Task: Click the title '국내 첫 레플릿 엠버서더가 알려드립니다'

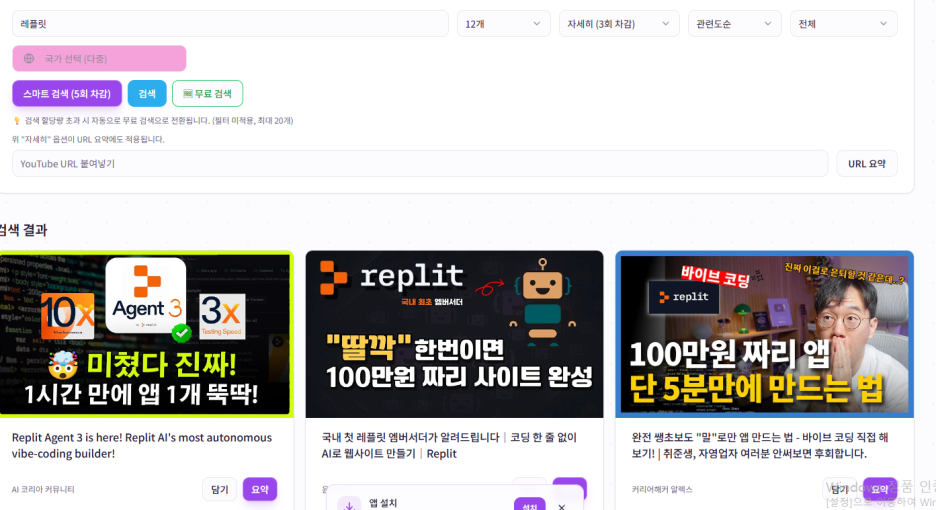Action: (449, 446)
